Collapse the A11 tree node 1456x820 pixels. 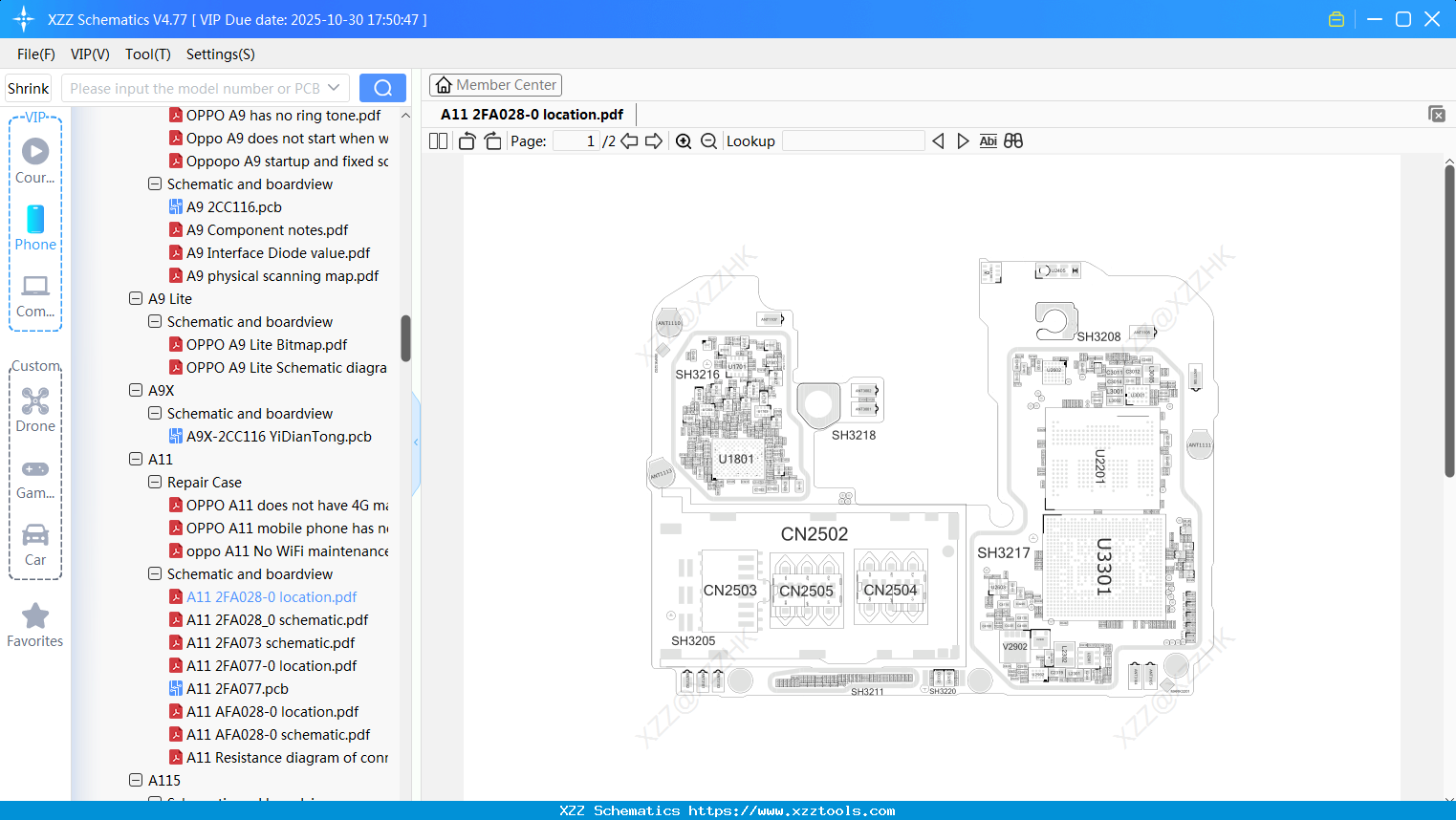point(136,459)
